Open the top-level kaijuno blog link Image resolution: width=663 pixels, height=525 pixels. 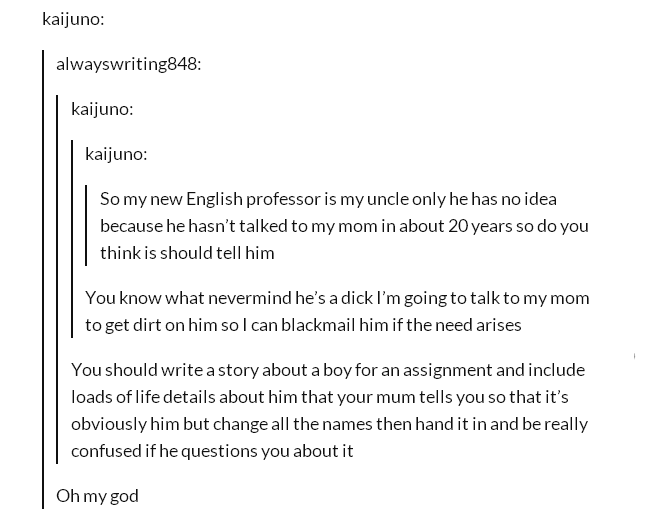(71, 19)
